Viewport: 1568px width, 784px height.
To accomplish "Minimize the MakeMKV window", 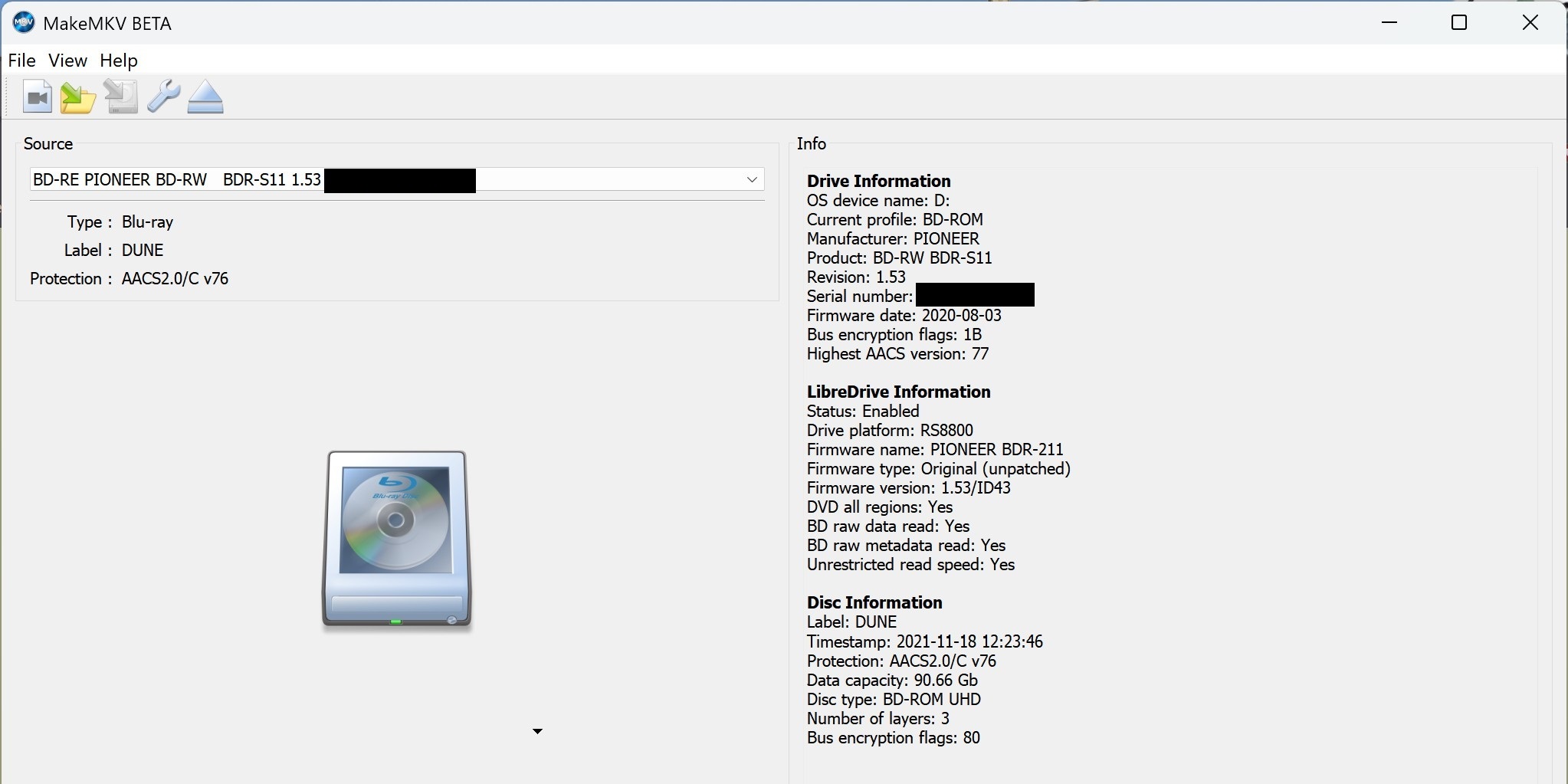I will pyautogui.click(x=1389, y=23).
